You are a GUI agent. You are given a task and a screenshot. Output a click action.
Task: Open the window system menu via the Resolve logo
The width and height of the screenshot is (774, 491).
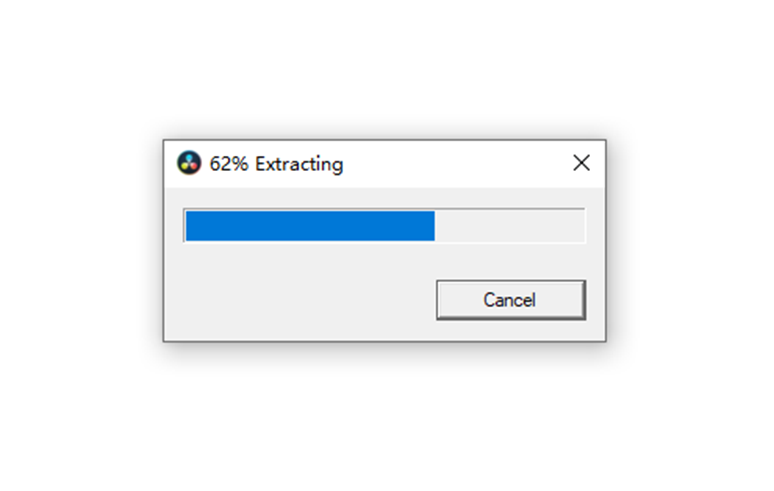click(x=189, y=163)
